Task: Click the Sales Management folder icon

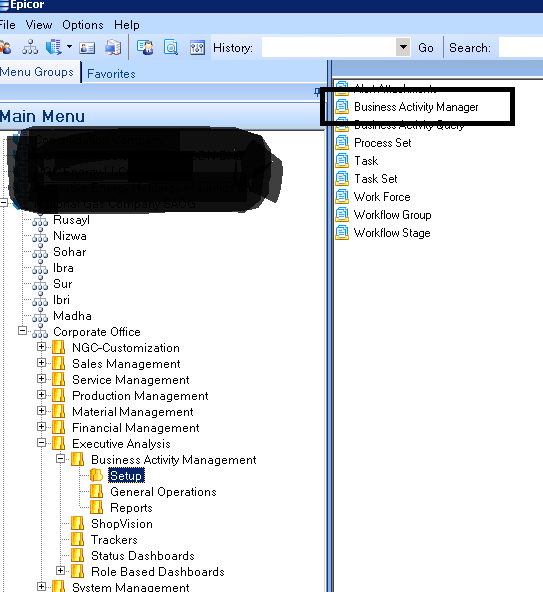Action: (x=59, y=364)
